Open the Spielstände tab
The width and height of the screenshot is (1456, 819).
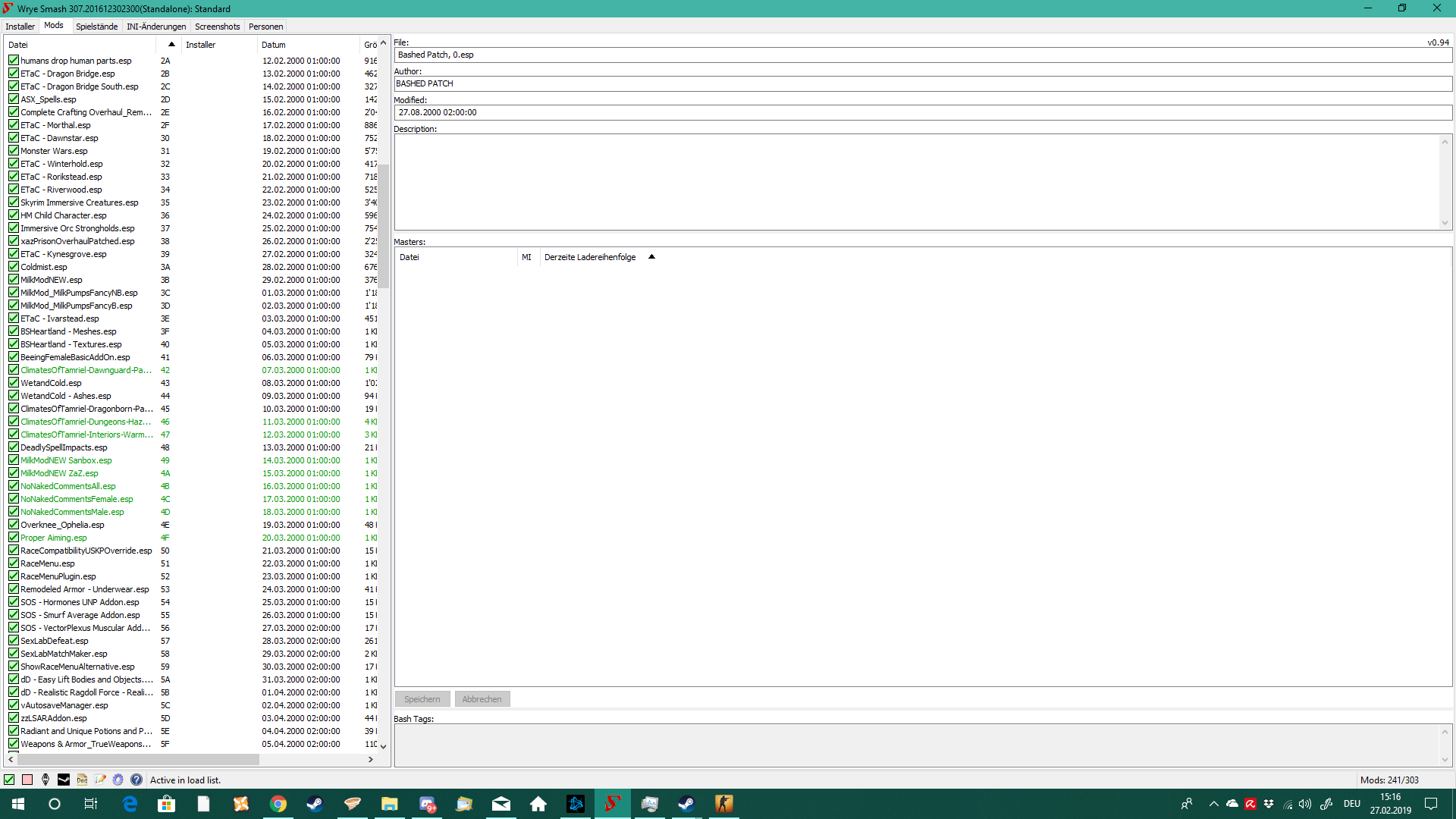(96, 27)
